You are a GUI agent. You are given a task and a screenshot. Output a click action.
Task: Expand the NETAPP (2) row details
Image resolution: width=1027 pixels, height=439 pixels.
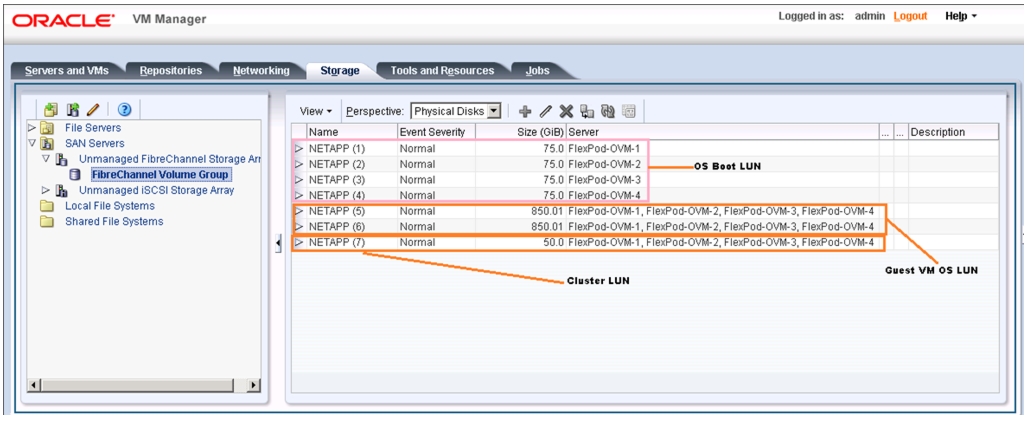pyautogui.click(x=299, y=164)
